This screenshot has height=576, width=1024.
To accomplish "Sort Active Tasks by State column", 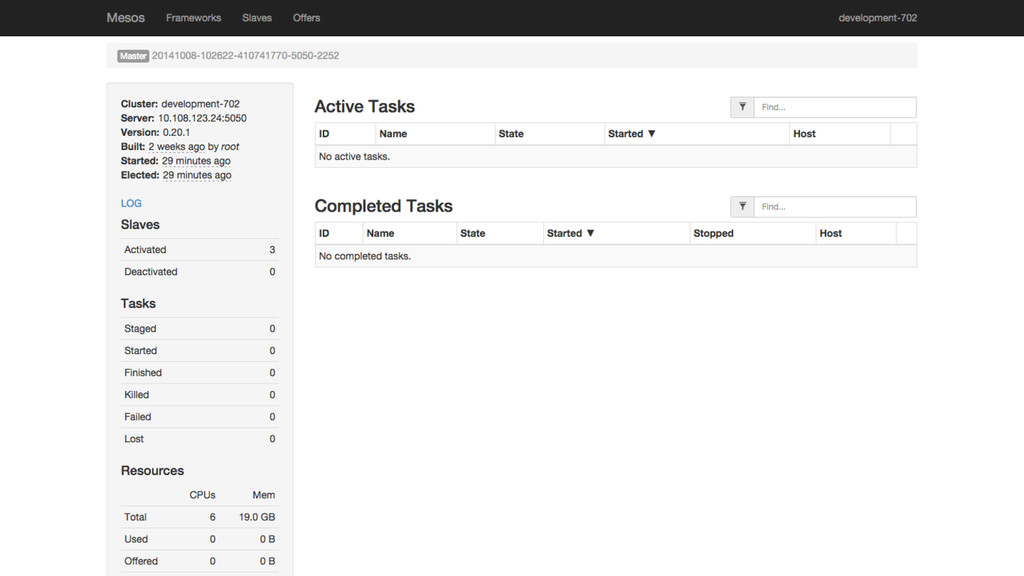I will (x=511, y=134).
